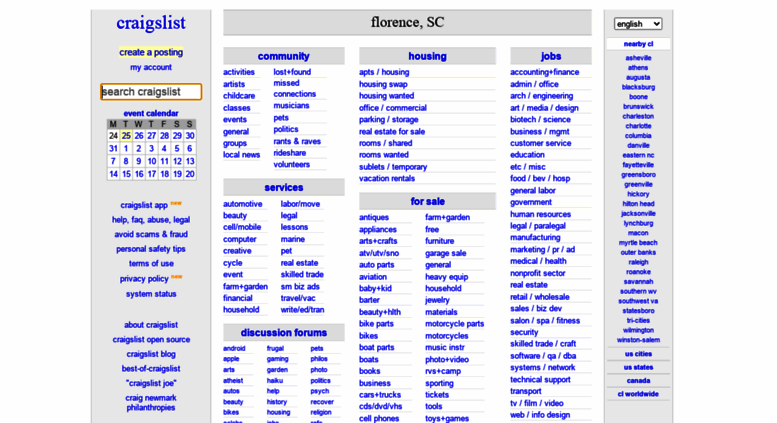Switch to nearby savannah craigslist
777x423 pixels.
coord(638,281)
